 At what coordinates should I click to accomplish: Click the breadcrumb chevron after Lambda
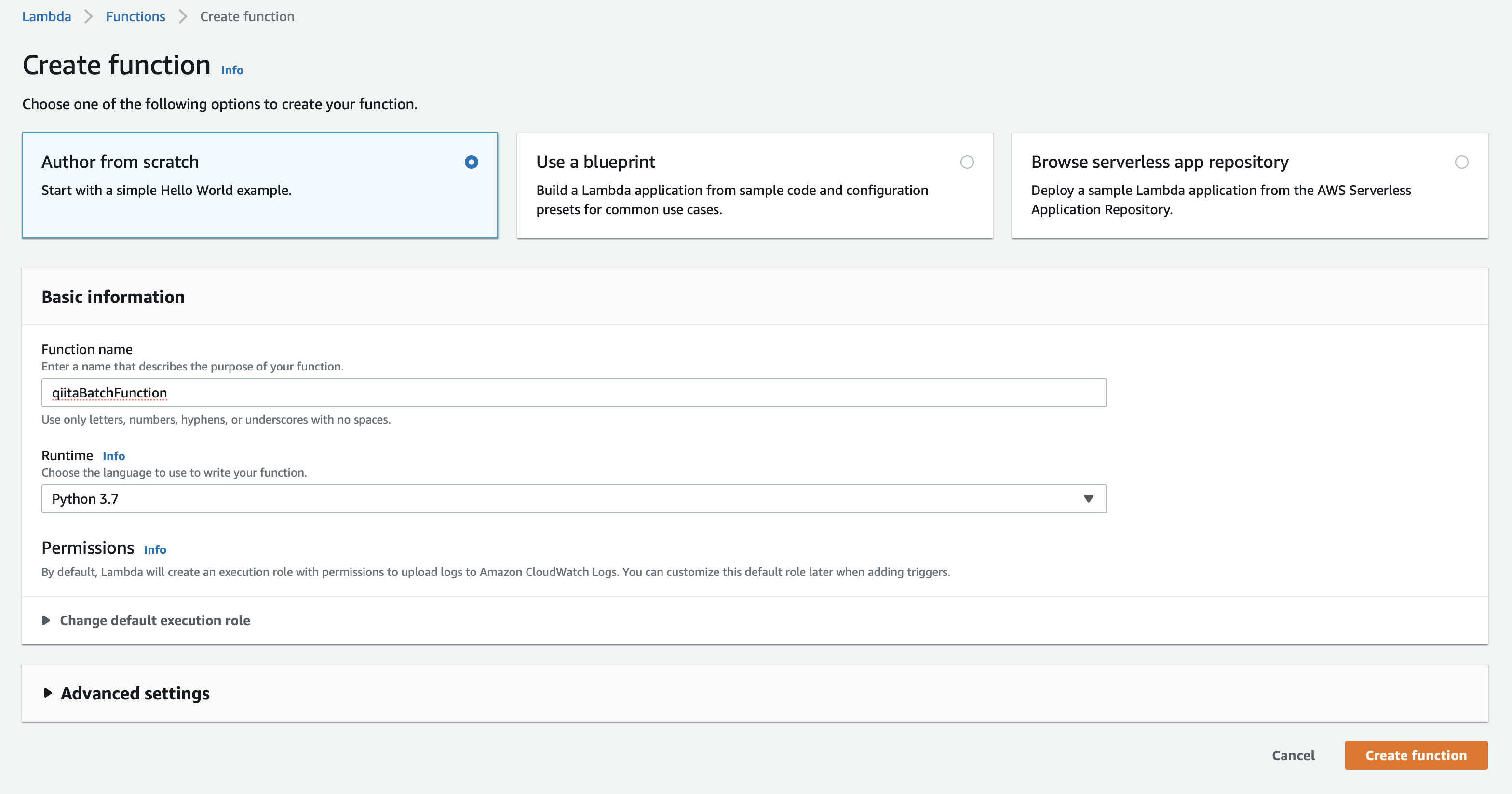89,16
